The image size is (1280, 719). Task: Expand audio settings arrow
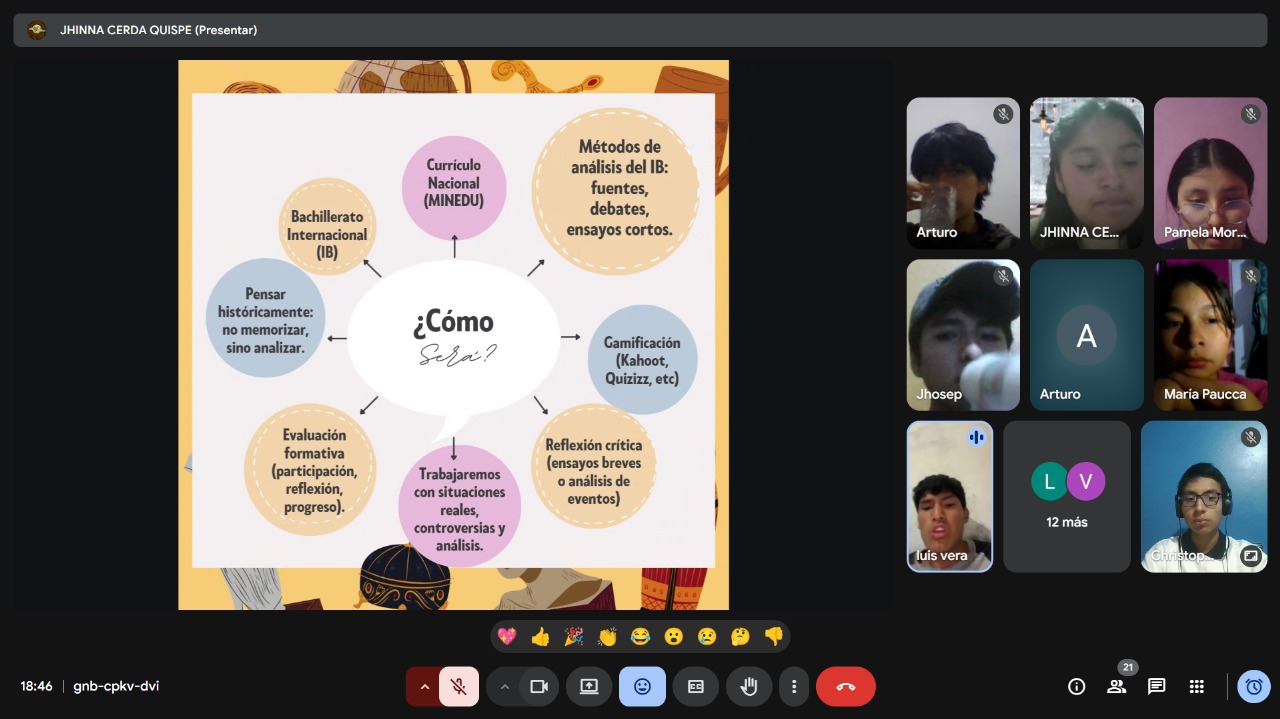(424, 687)
